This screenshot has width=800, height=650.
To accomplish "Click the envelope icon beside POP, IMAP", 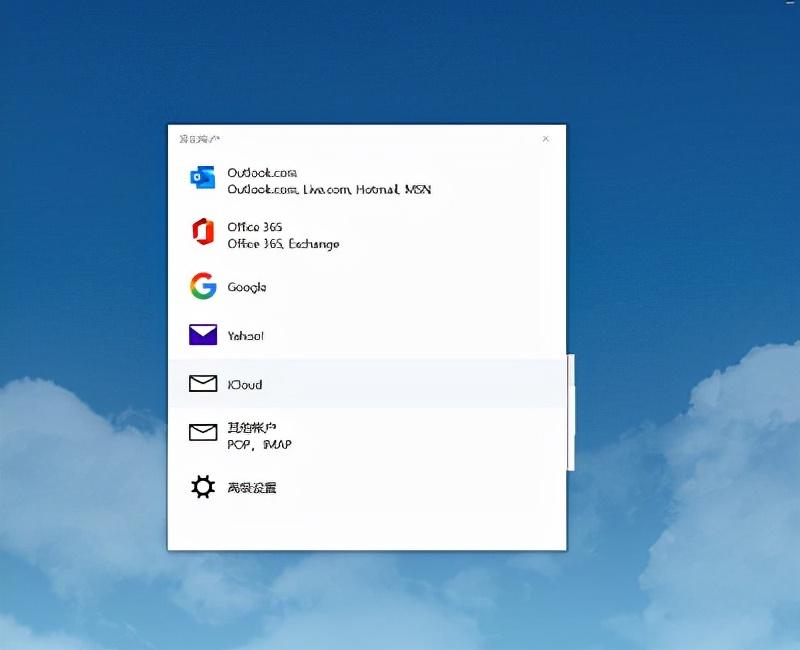I will click(x=203, y=433).
